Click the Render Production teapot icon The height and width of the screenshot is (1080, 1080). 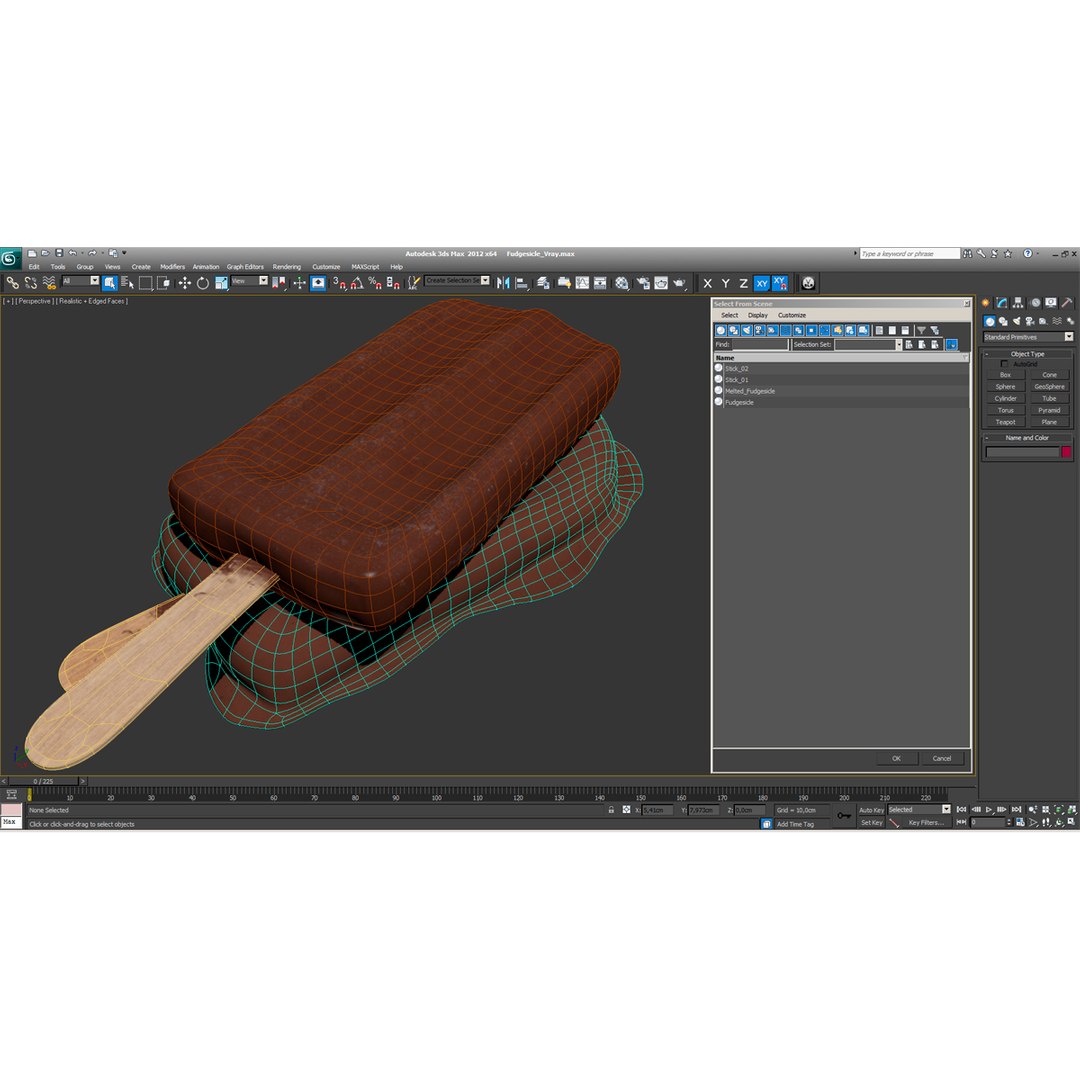point(680,282)
